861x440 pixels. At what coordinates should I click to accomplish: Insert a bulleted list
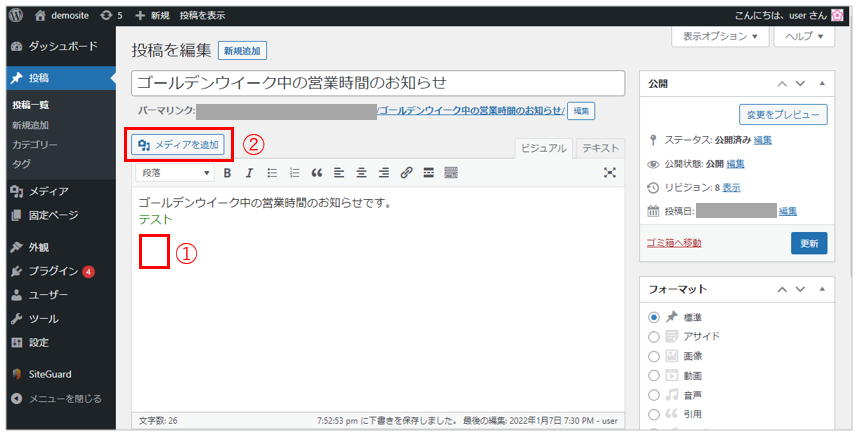coord(271,173)
